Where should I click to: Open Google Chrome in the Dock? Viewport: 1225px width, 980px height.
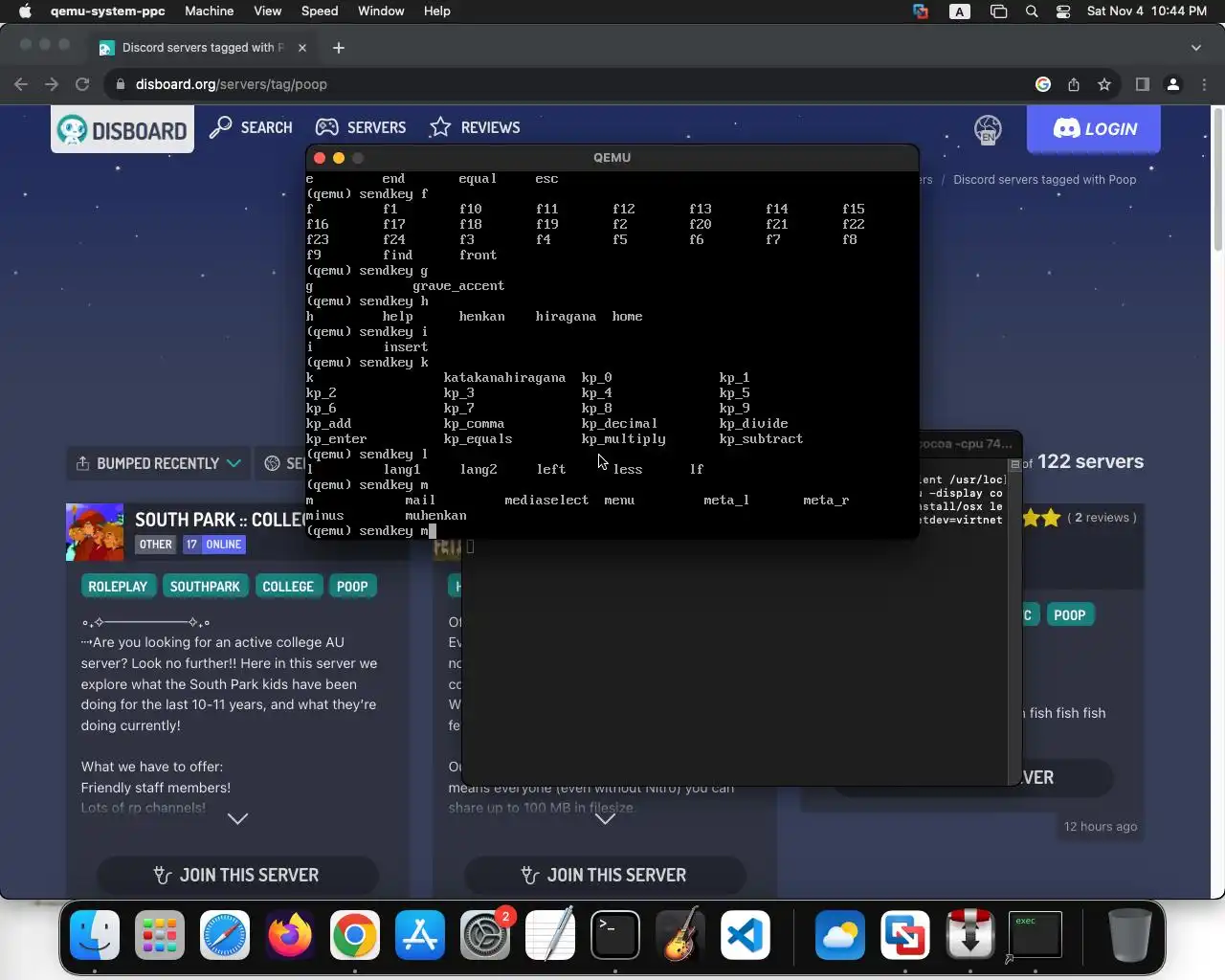(355, 935)
